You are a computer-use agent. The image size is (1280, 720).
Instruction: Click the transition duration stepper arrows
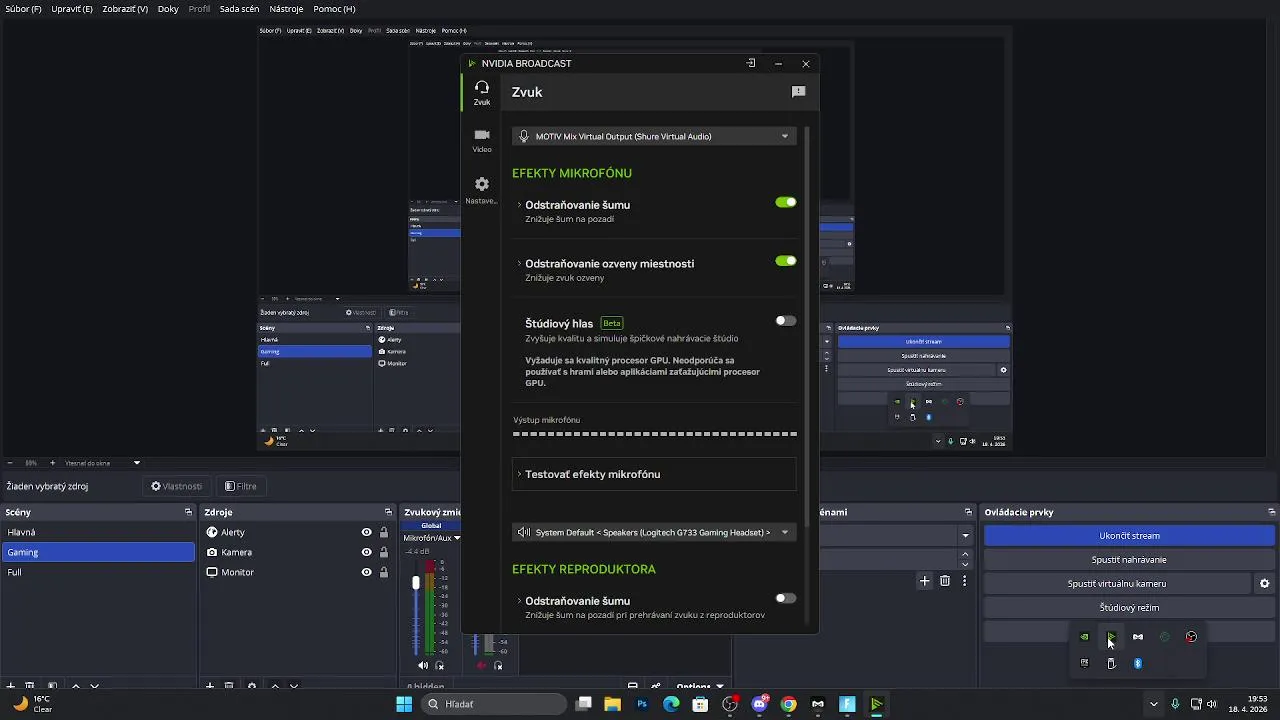tap(965, 558)
